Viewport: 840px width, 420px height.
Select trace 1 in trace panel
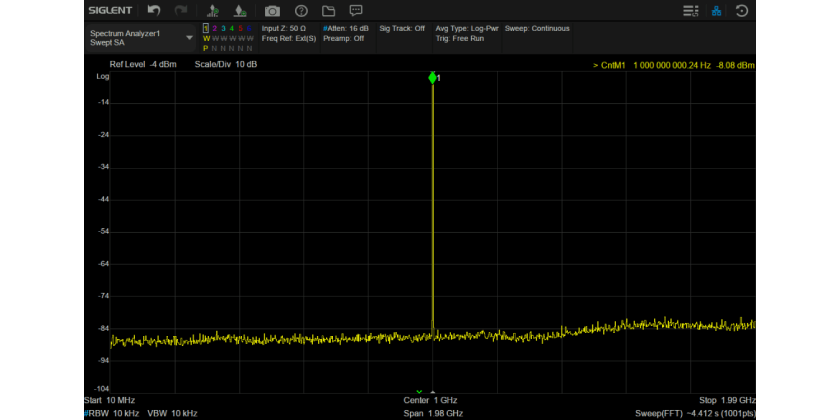206,29
